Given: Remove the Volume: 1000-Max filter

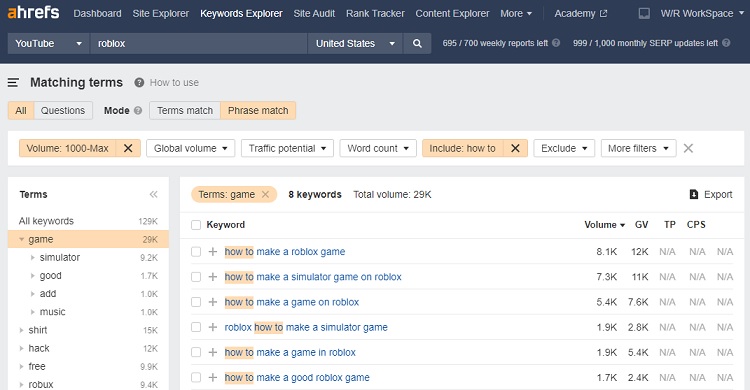Looking at the screenshot, I should pos(128,148).
